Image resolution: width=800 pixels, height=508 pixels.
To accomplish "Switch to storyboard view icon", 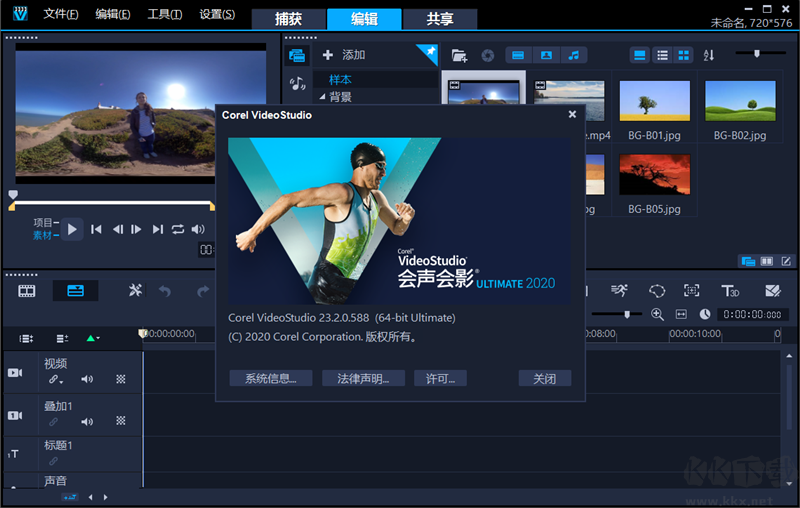I will click(27, 291).
